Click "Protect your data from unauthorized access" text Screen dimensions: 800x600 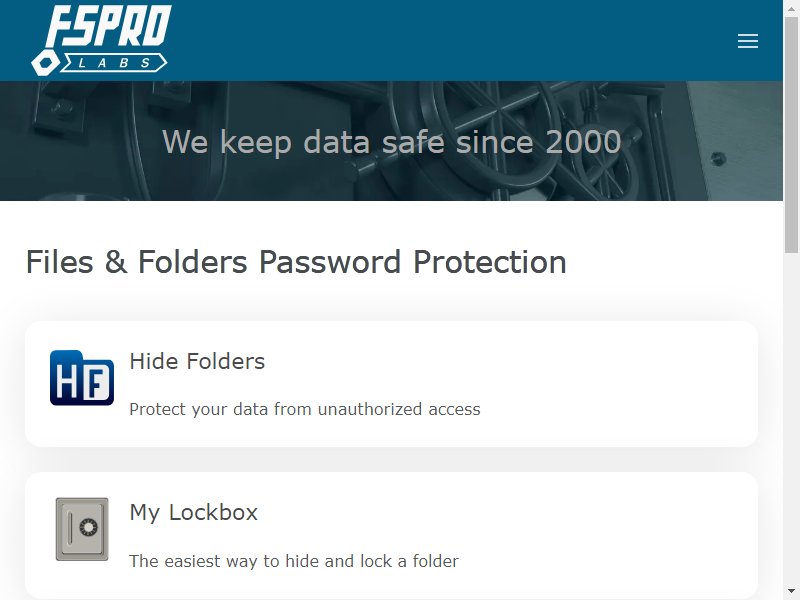pos(305,409)
